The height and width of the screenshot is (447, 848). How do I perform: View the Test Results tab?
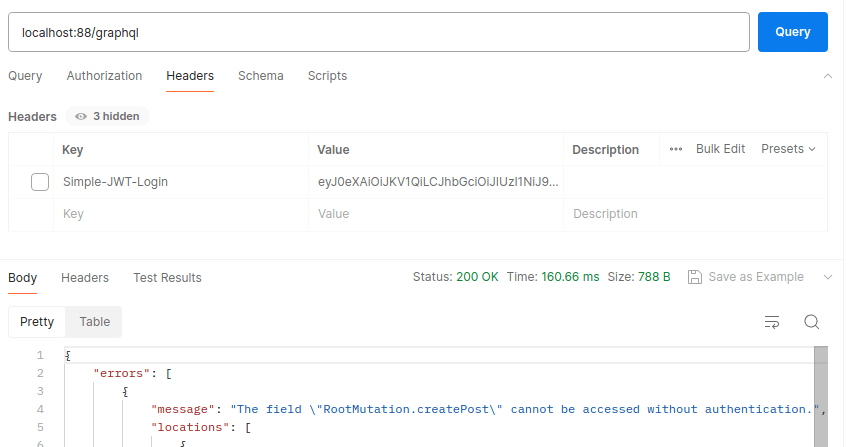(167, 278)
